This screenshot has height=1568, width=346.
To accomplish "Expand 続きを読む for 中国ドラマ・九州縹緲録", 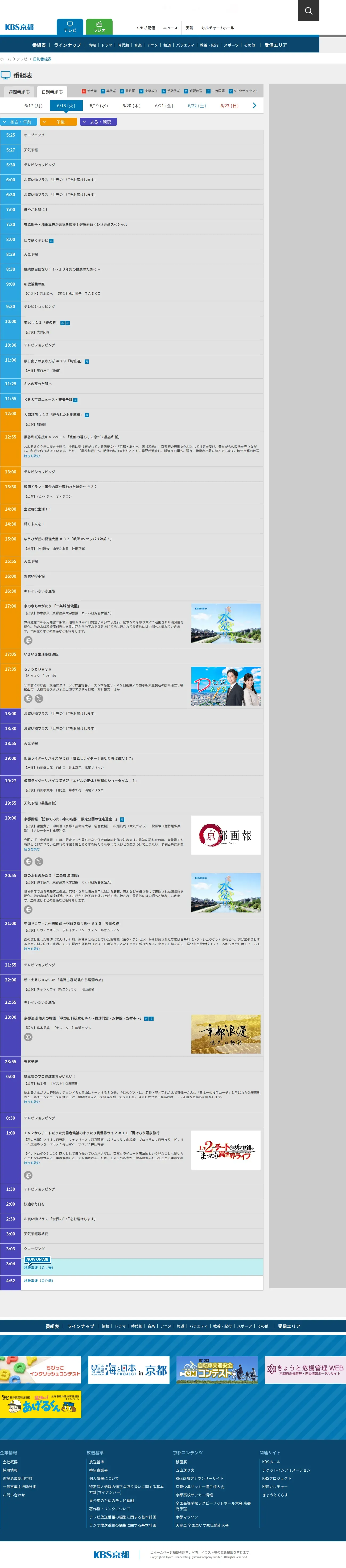I will pos(32,948).
